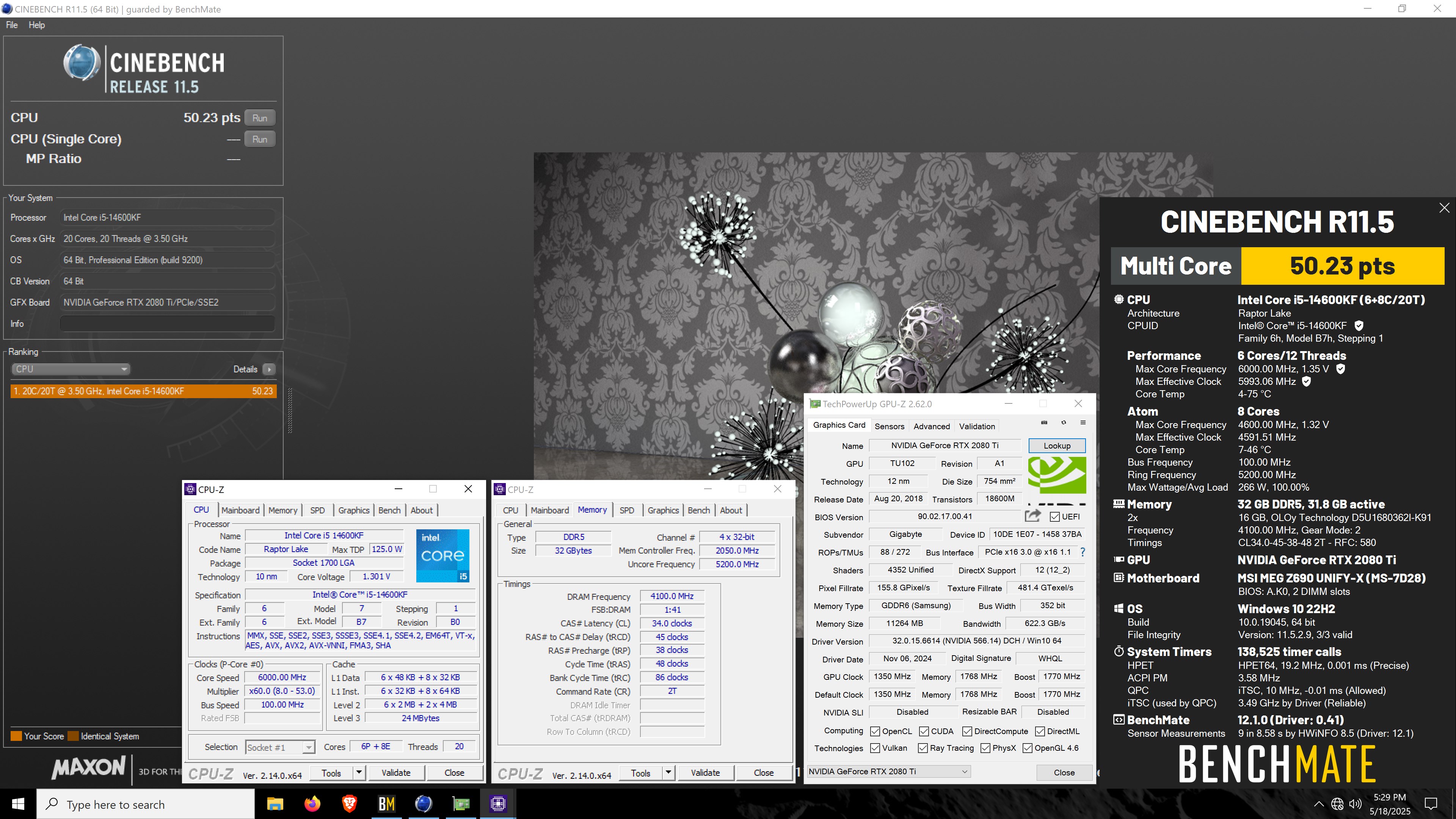Click the BIOS share/export arrow icon
The width and height of the screenshot is (1456, 819).
tap(1032, 516)
